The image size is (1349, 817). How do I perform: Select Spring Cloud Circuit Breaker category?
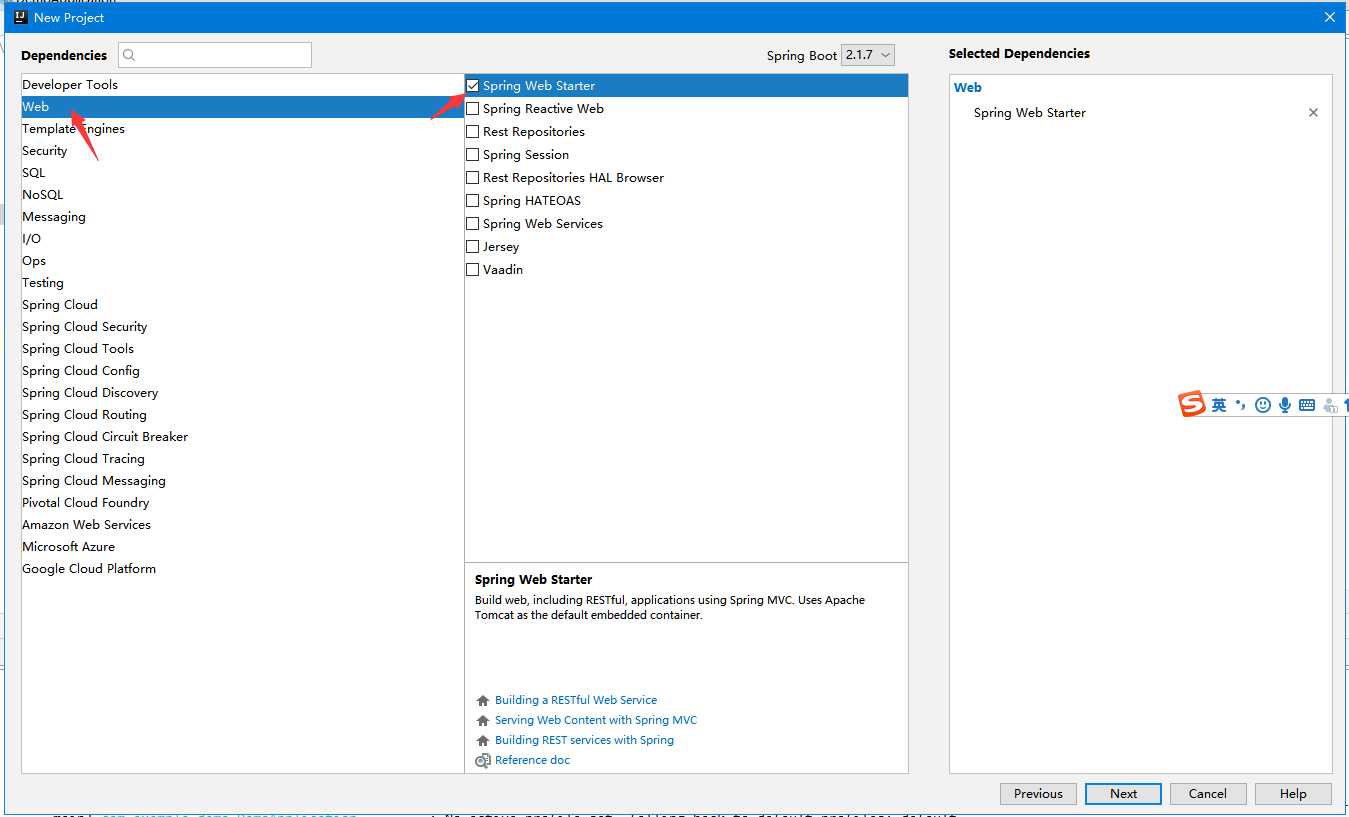(x=243, y=437)
